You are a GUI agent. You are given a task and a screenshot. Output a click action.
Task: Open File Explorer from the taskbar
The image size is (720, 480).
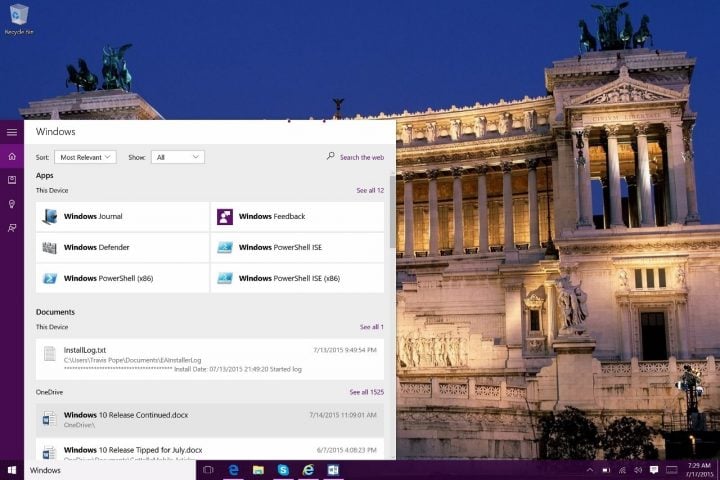tap(258, 470)
